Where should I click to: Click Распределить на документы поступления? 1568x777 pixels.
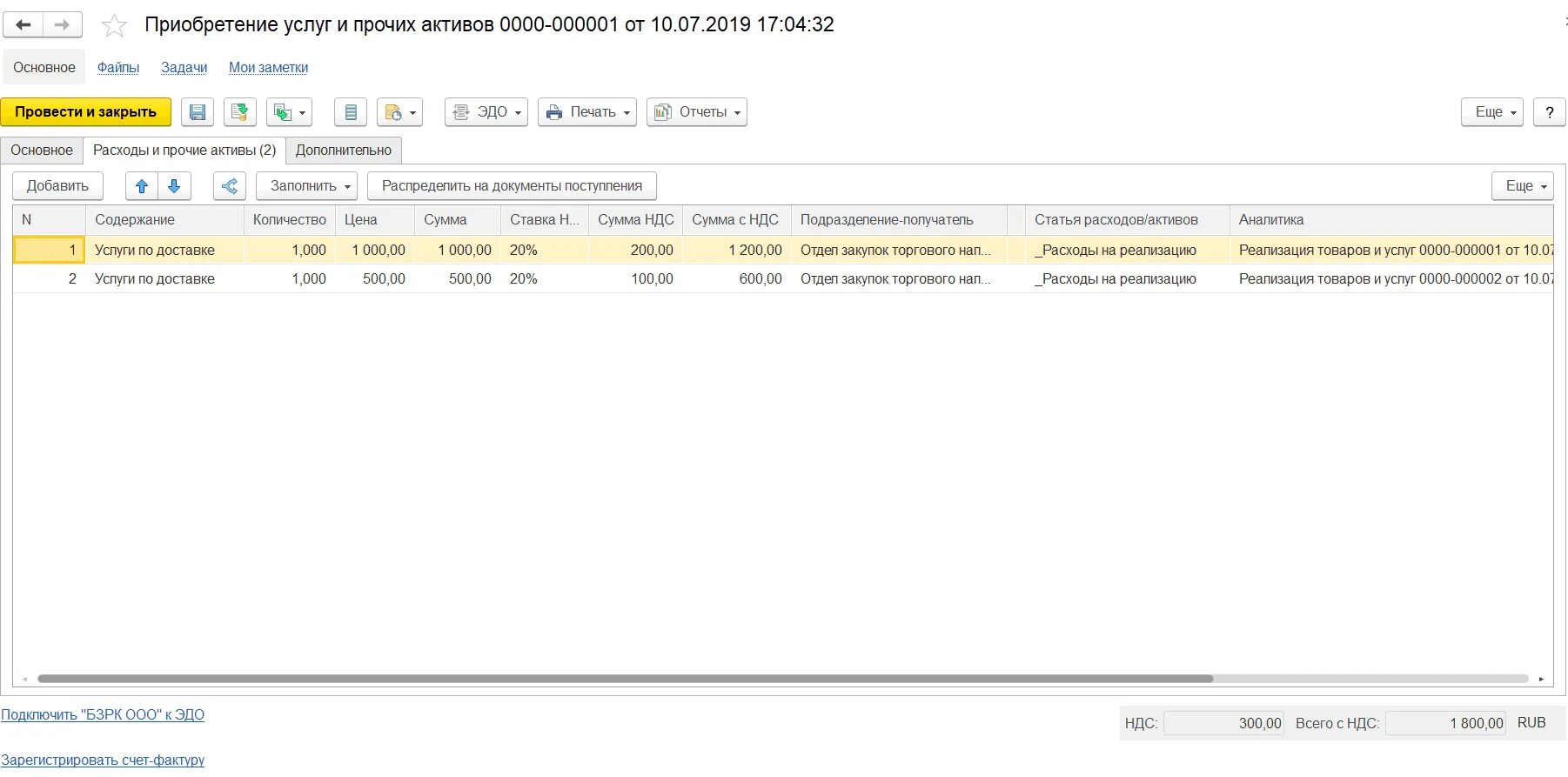[x=512, y=186]
